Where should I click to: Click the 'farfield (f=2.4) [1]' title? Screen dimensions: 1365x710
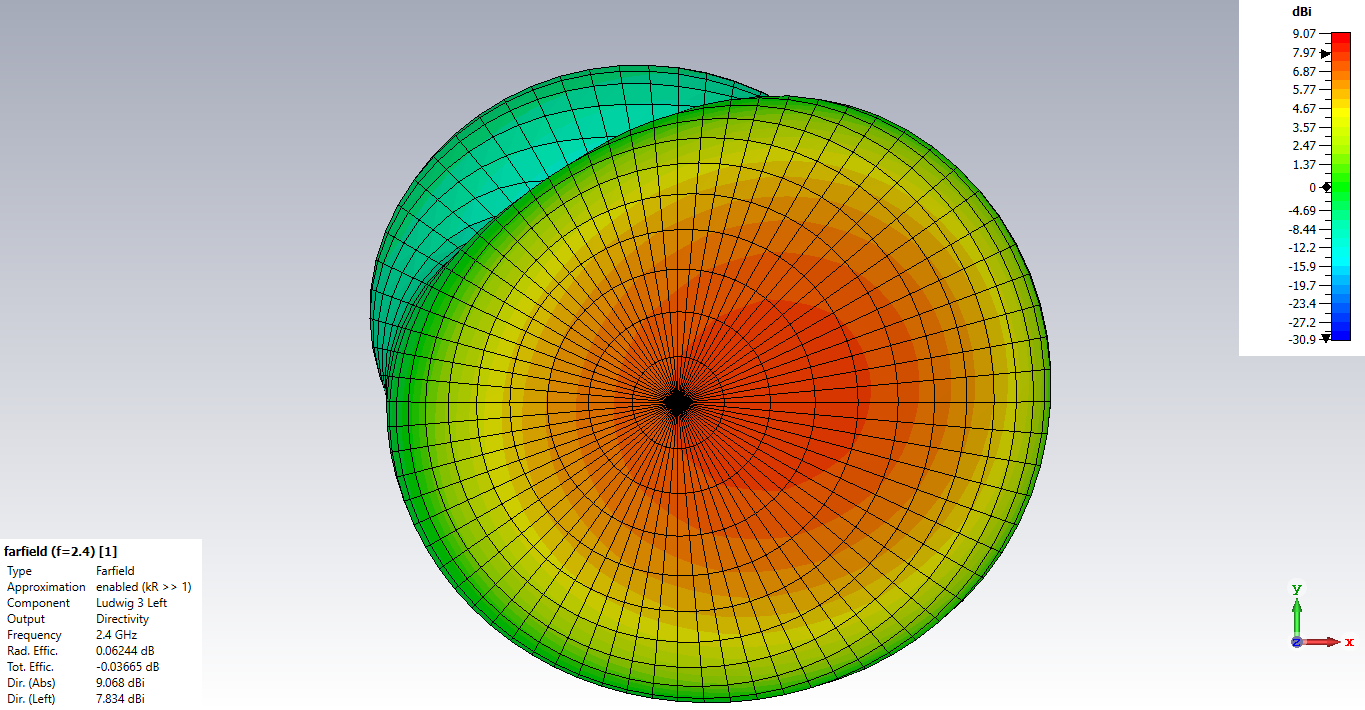click(x=61, y=551)
